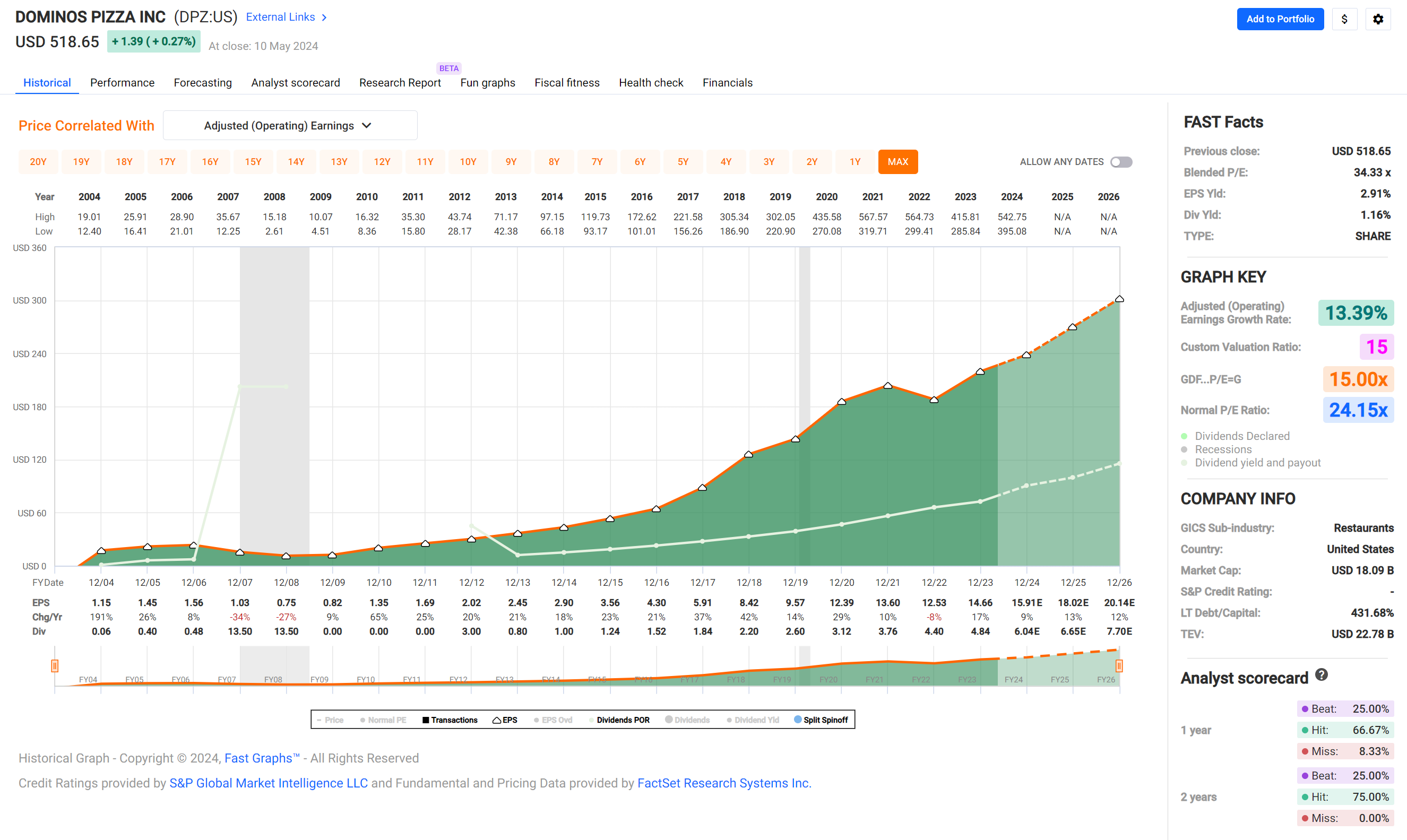Open the Research Report tab
The width and height of the screenshot is (1407, 840).
tap(400, 83)
